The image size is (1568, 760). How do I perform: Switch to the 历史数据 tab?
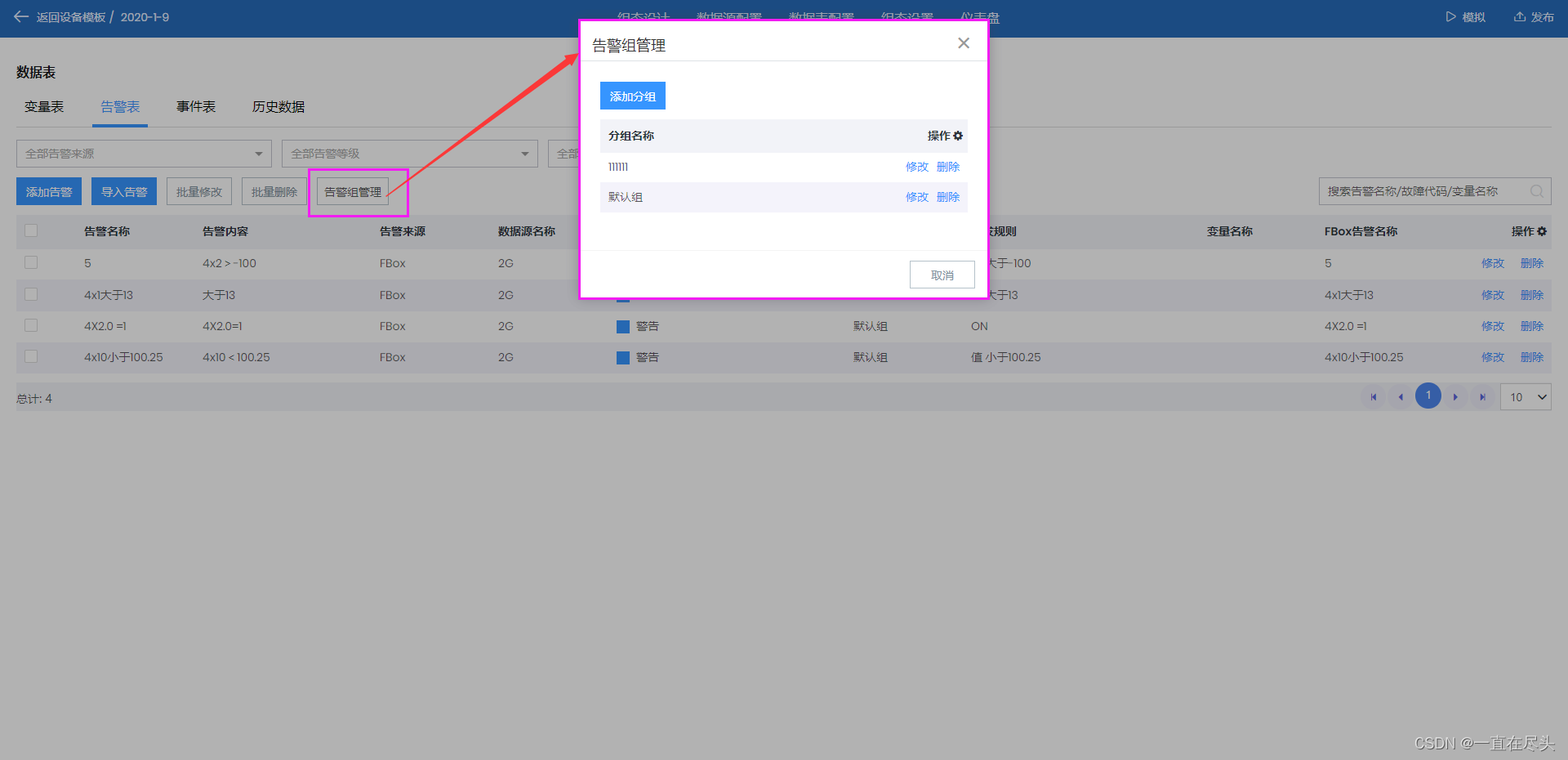tap(278, 107)
